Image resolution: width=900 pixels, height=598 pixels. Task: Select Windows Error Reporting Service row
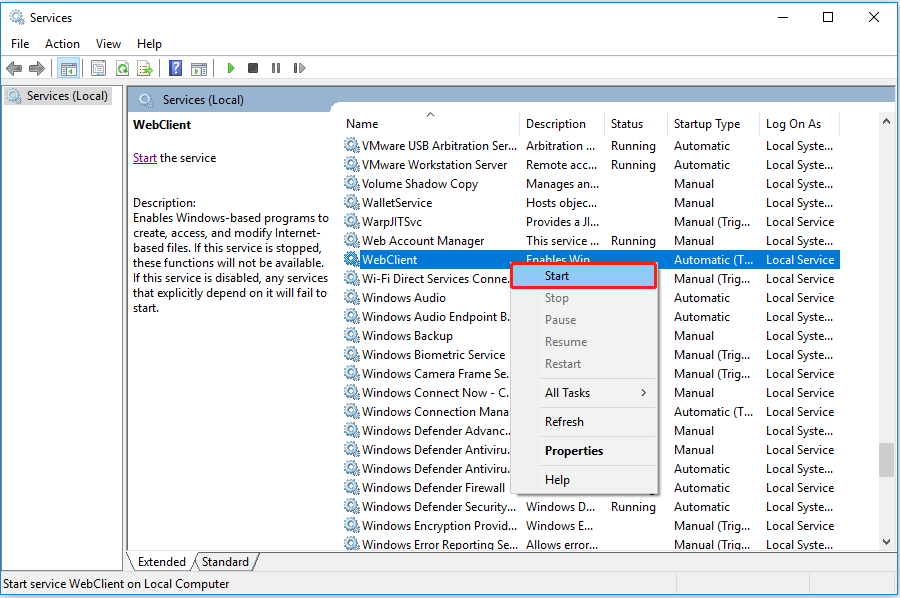[x=591, y=544]
